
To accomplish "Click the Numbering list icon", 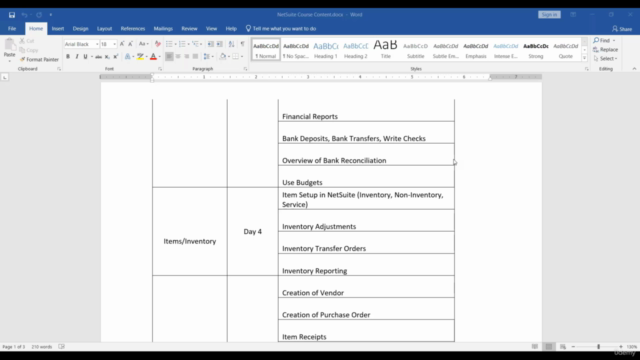I will [x=182, y=44].
